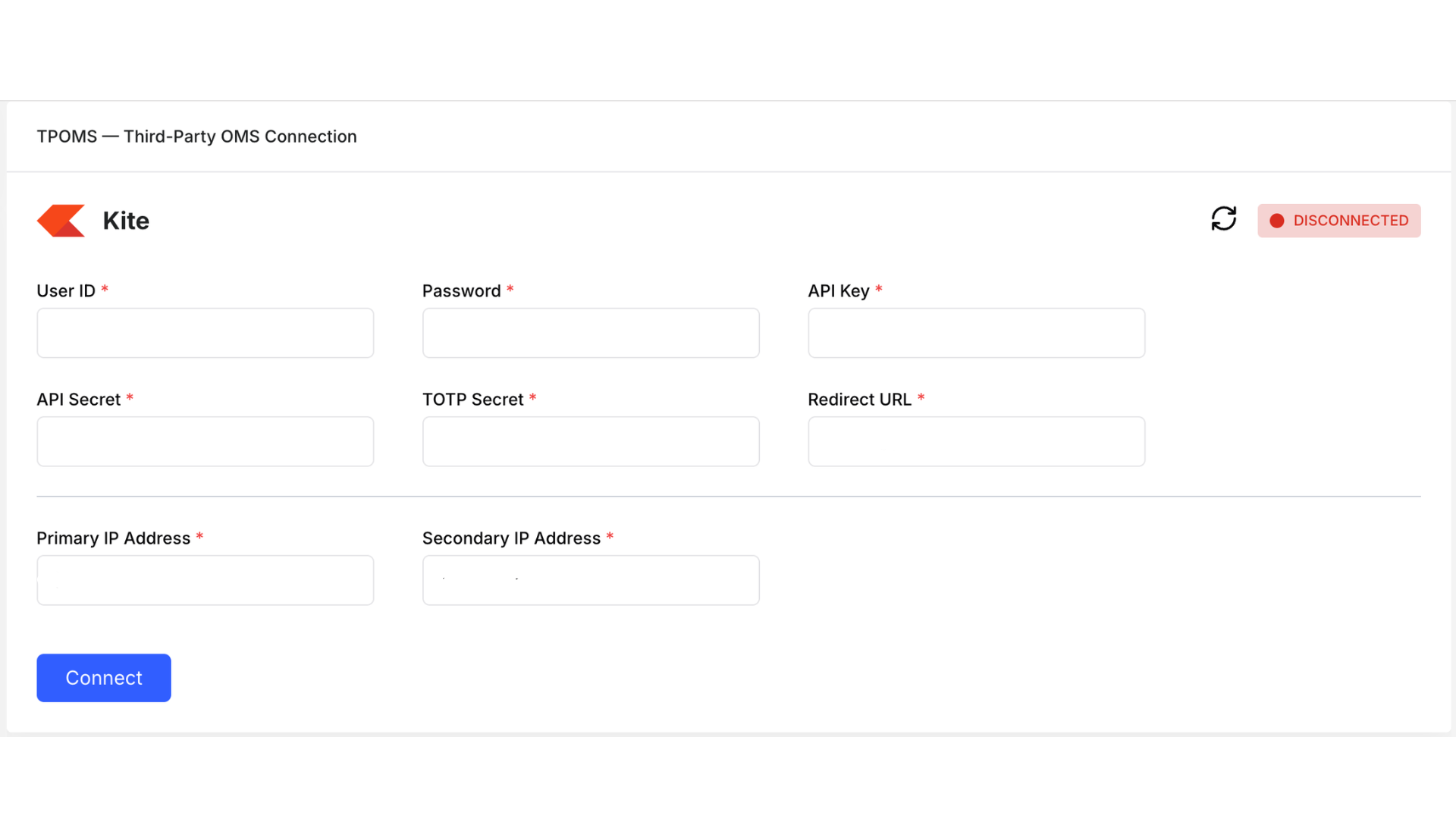Screen dimensions: 1456x819
Task: Click the Connect button
Action: (x=104, y=678)
